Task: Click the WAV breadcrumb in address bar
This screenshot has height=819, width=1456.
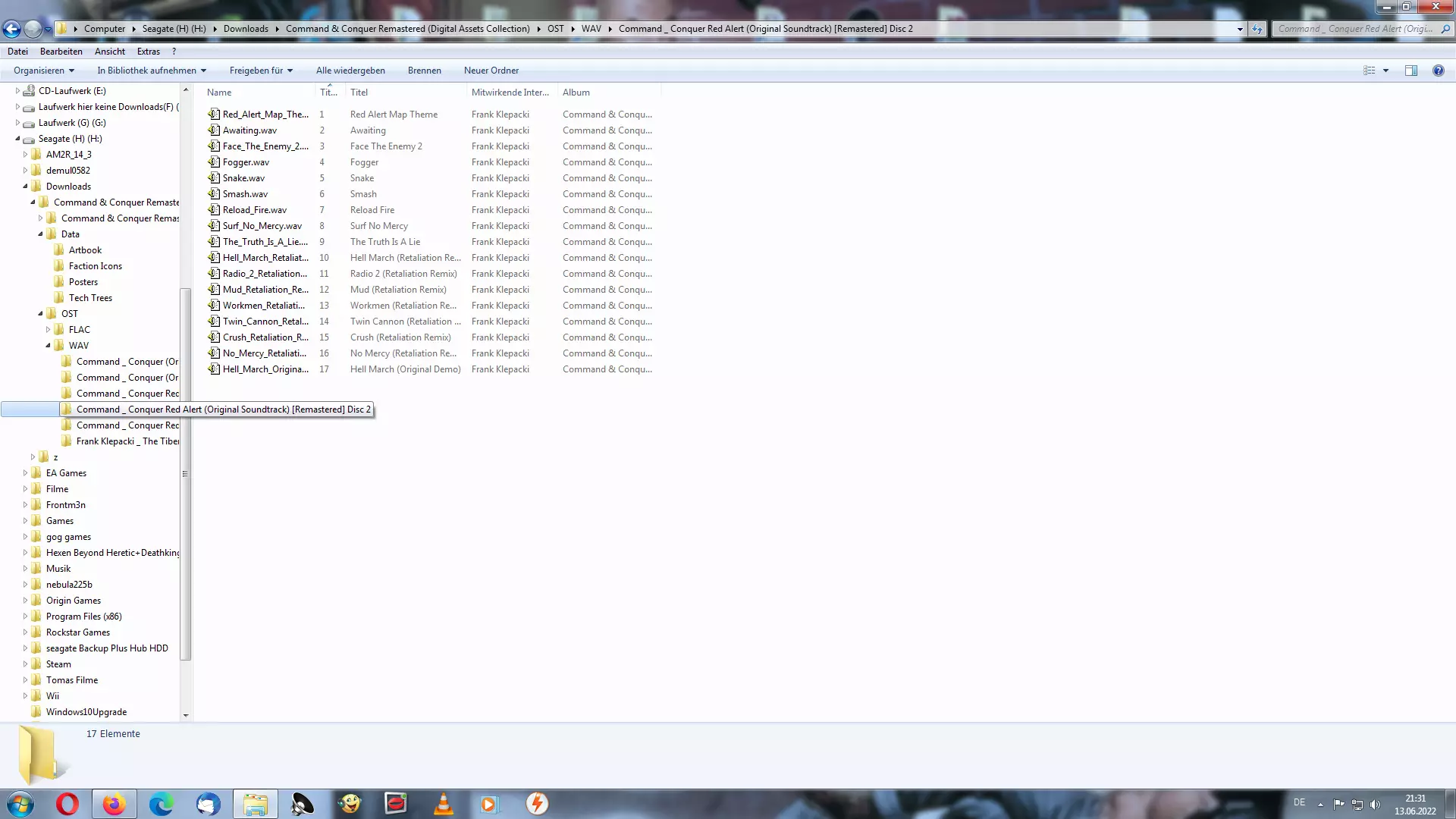Action: tap(591, 29)
